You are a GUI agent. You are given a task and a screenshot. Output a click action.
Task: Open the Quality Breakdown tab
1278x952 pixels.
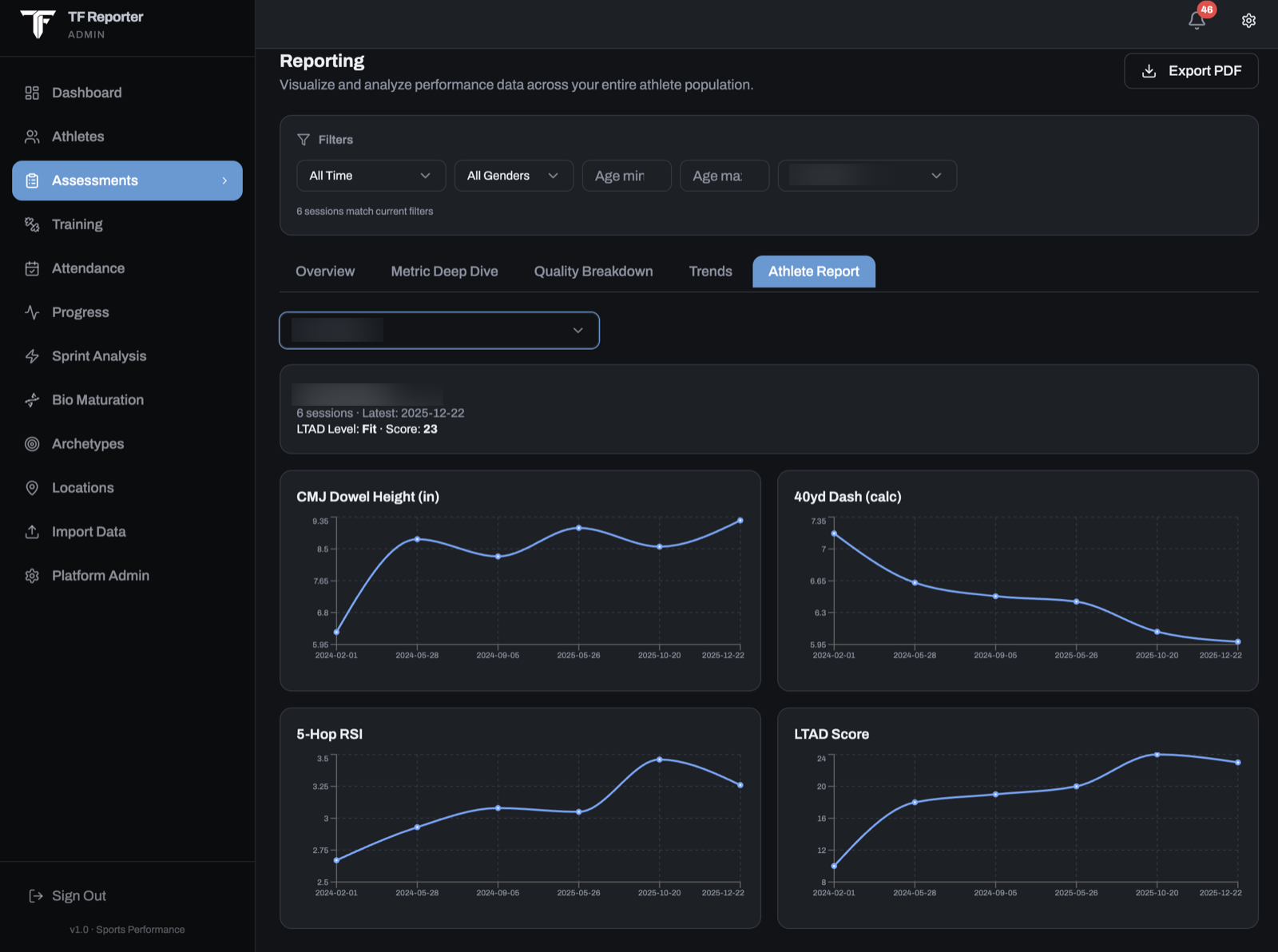click(x=593, y=272)
